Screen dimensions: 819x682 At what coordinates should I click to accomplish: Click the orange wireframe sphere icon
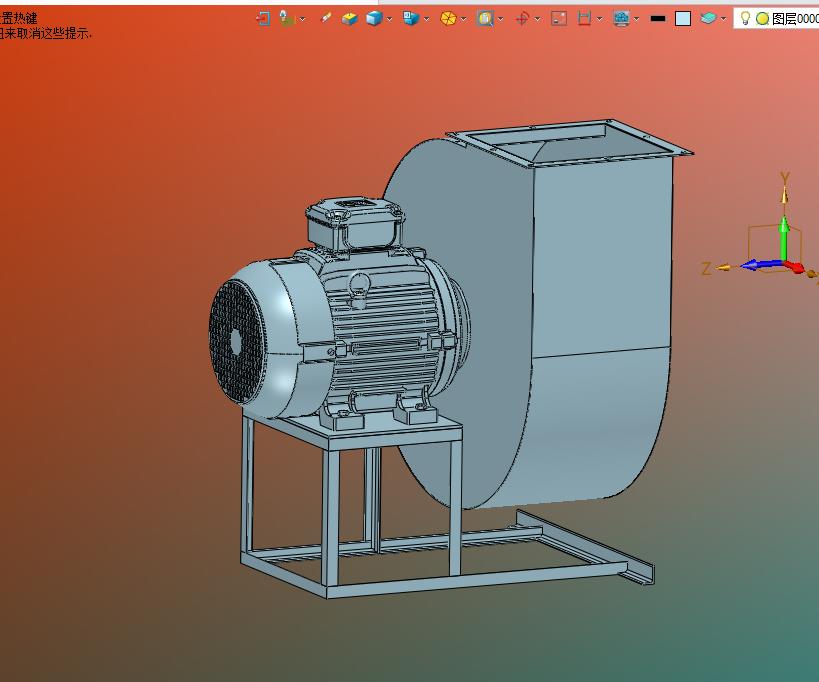[448, 18]
